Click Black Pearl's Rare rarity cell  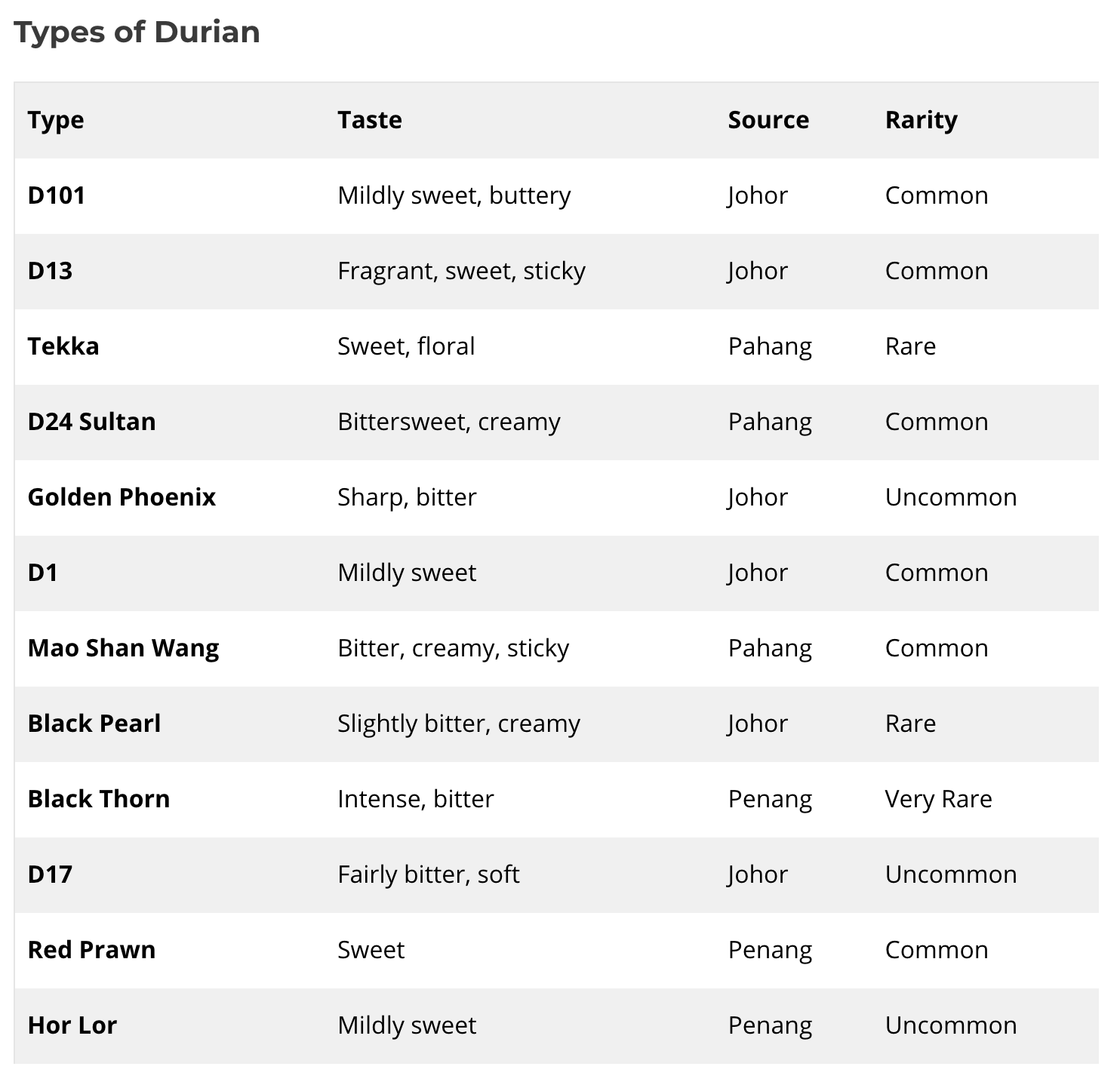tap(910, 724)
